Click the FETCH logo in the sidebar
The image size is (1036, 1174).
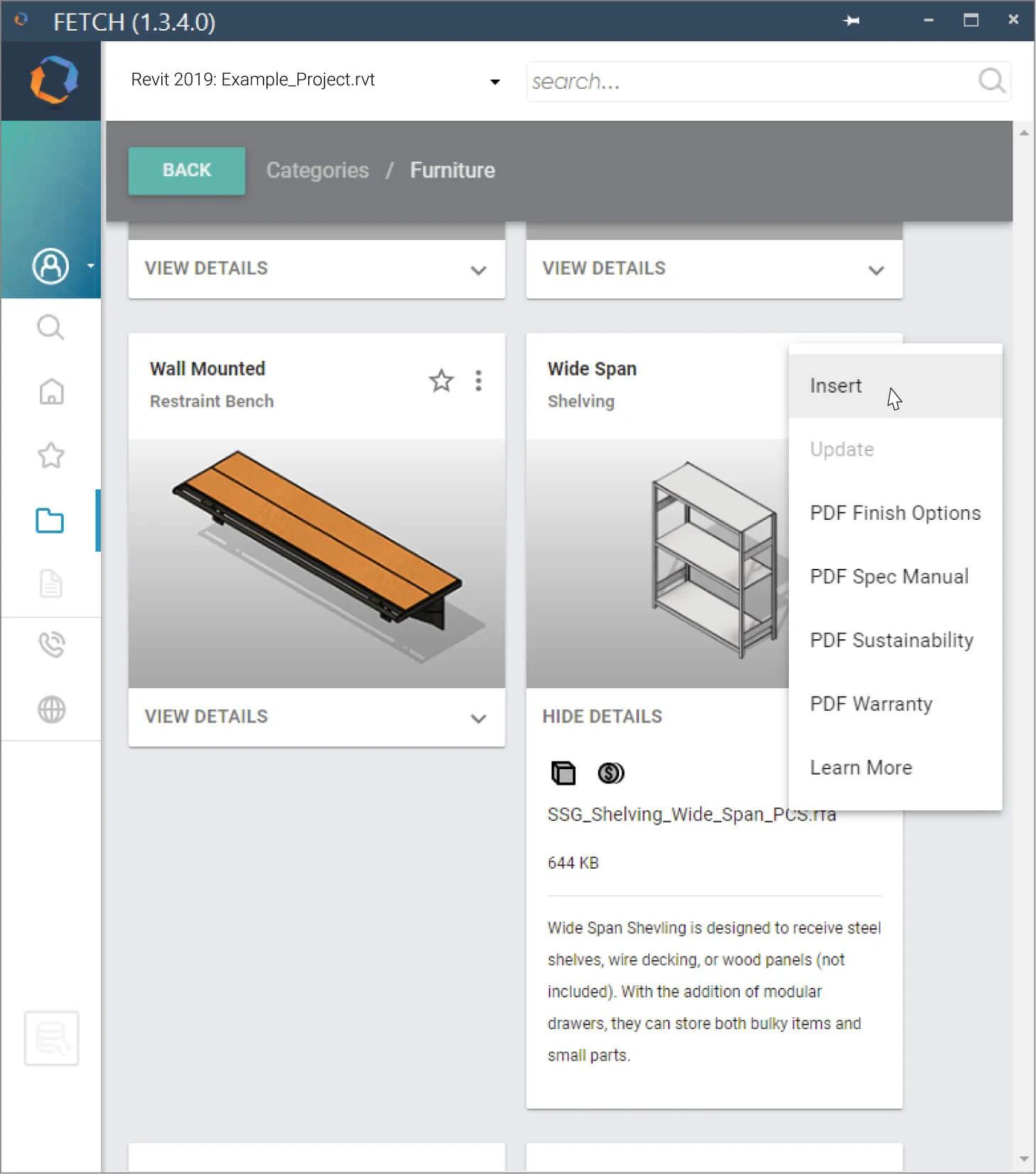coord(53,80)
